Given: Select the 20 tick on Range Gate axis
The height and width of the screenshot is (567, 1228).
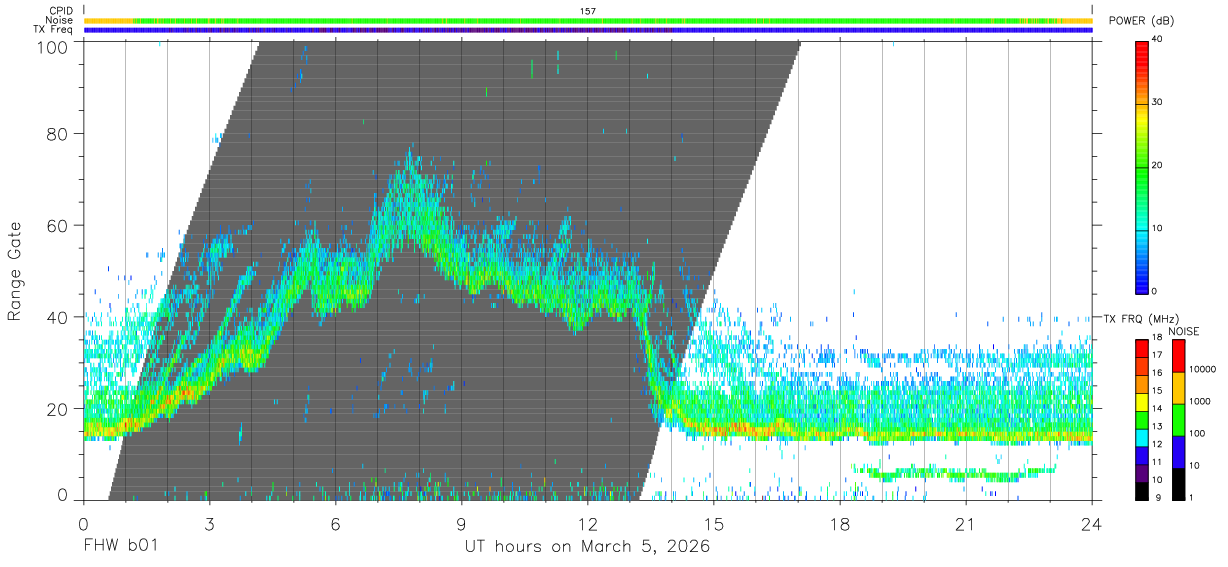Looking at the screenshot, I should coord(57,409).
